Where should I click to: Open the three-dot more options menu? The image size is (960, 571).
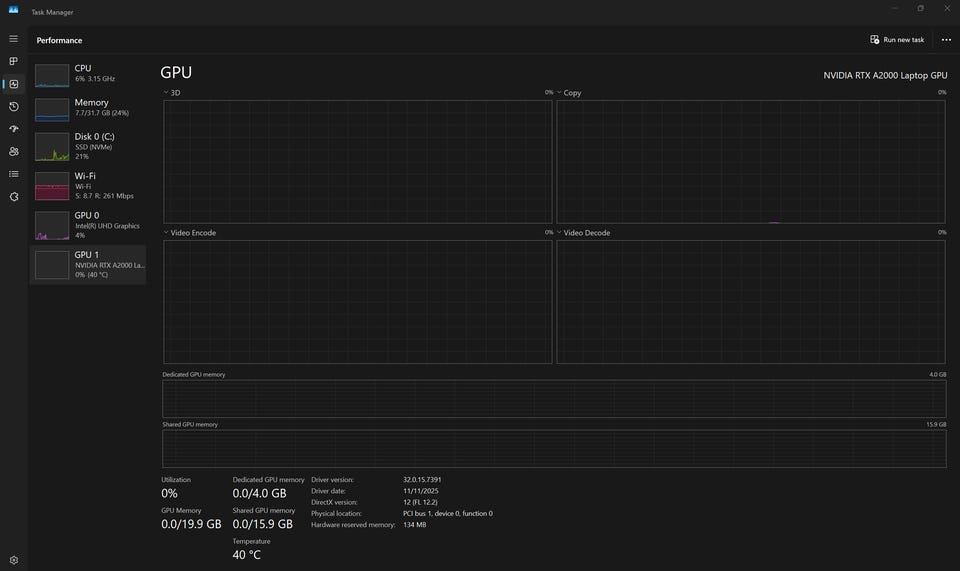tap(946, 40)
